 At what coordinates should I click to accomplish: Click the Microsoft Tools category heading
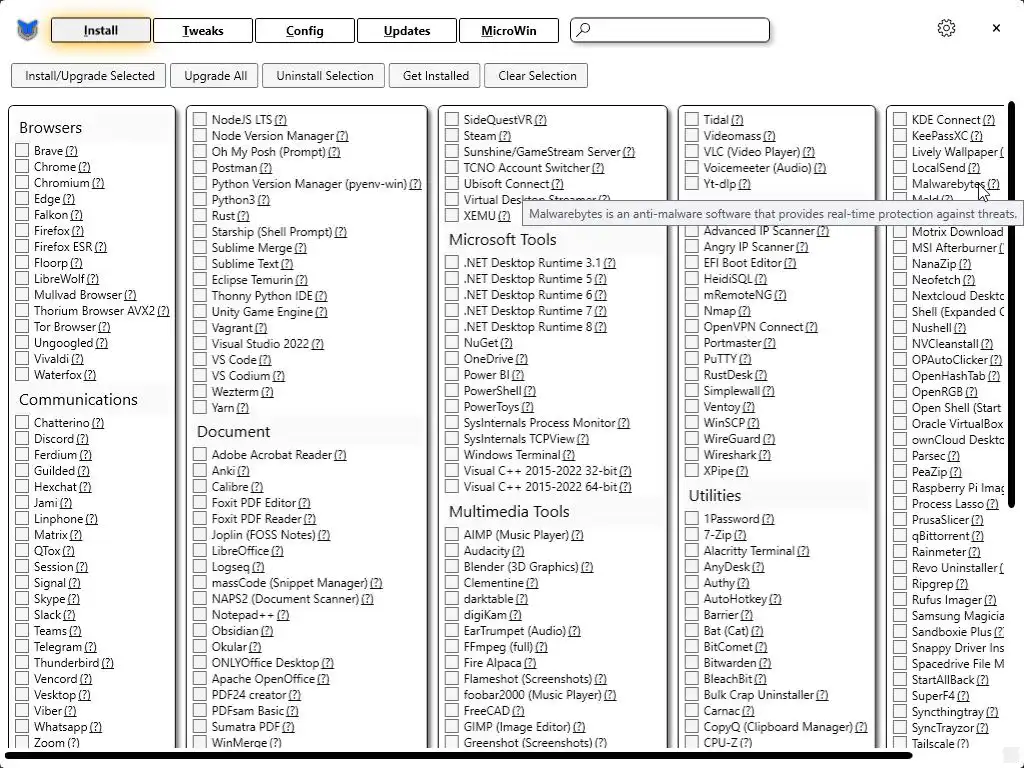(x=502, y=240)
